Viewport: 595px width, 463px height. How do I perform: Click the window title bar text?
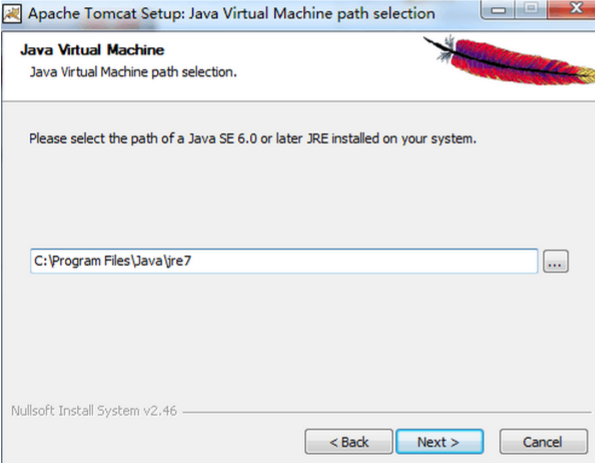point(231,14)
